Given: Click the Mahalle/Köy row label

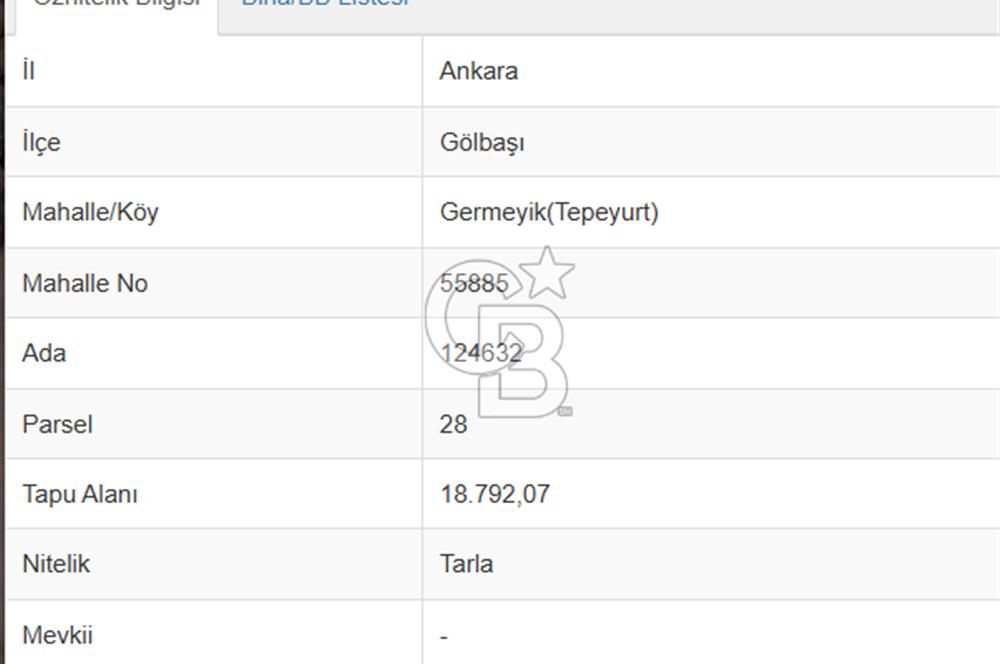Looking at the screenshot, I should 90,213.
